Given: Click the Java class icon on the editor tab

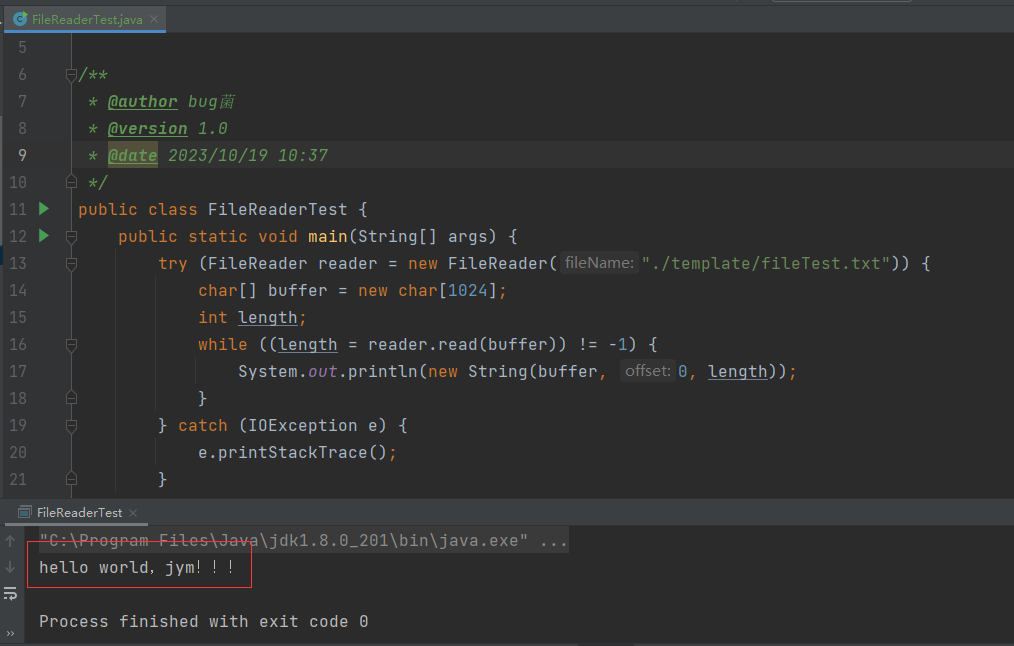Looking at the screenshot, I should (x=20, y=19).
